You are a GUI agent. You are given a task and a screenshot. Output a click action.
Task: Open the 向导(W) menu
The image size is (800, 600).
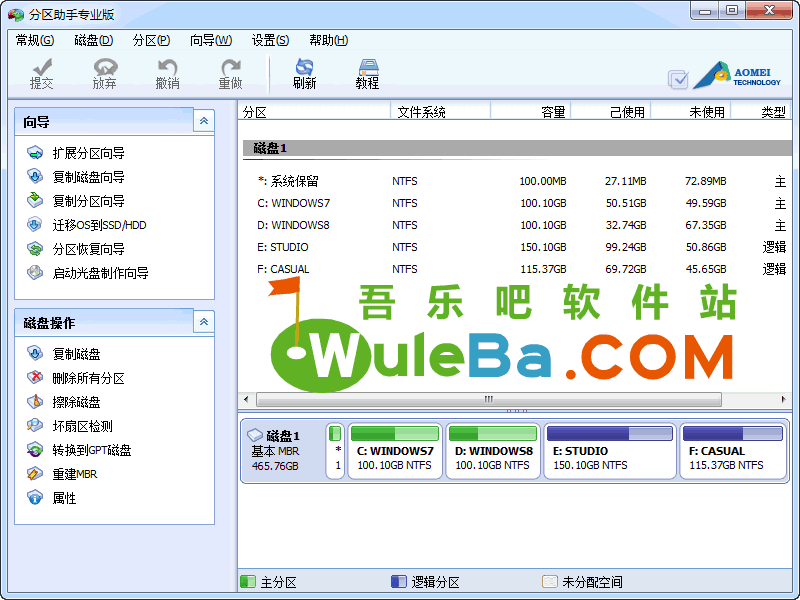(x=211, y=40)
